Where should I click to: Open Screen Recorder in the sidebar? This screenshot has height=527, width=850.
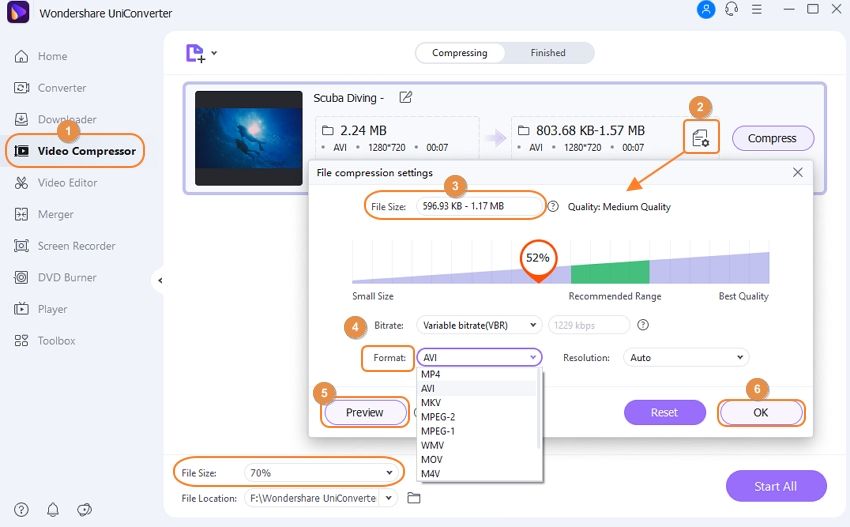point(76,246)
